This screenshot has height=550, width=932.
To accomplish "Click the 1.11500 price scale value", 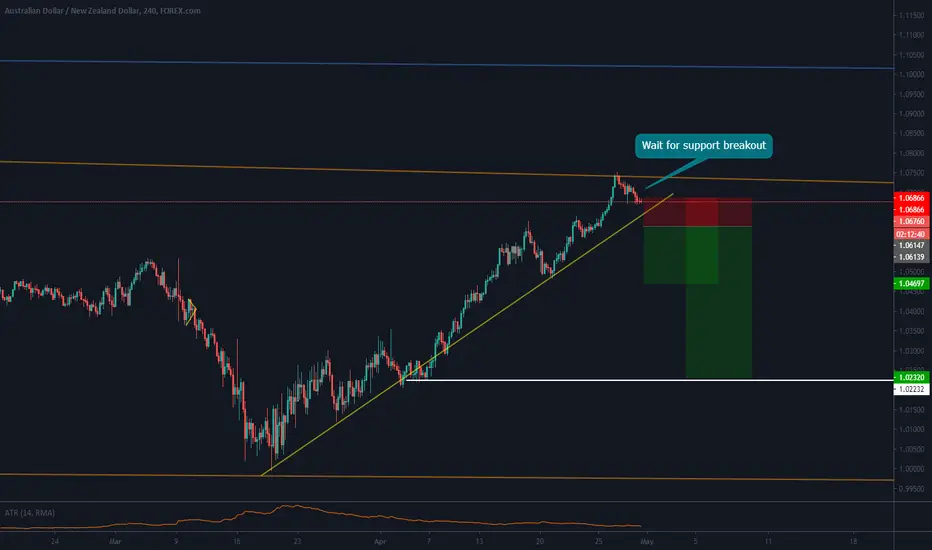I will click(x=911, y=15).
